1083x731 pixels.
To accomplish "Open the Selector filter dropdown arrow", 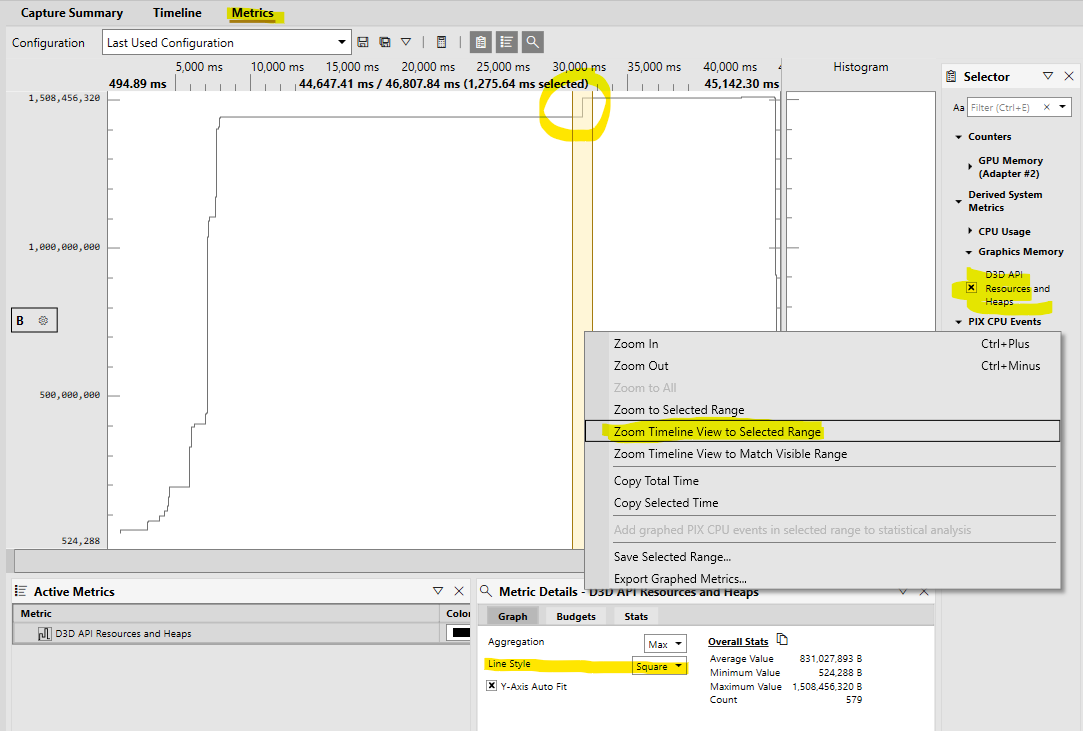I will pyautogui.click(x=1062, y=107).
